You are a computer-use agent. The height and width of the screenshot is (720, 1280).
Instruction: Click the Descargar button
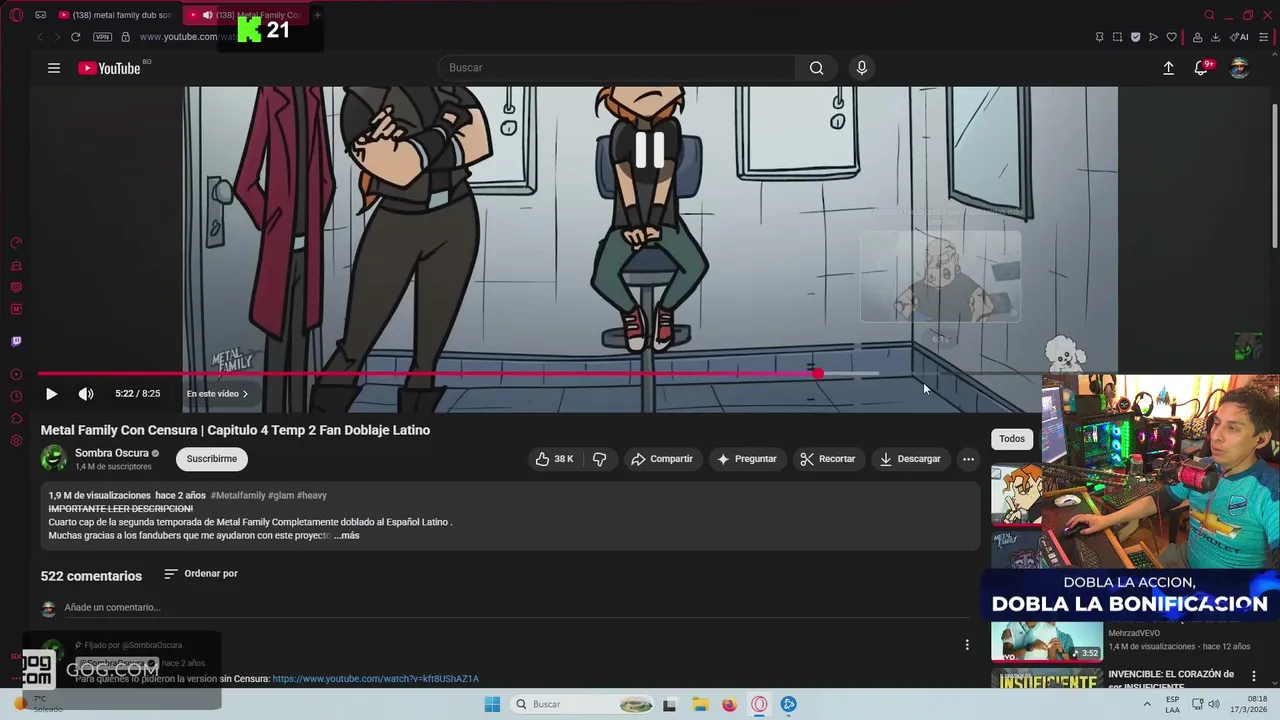click(909, 459)
